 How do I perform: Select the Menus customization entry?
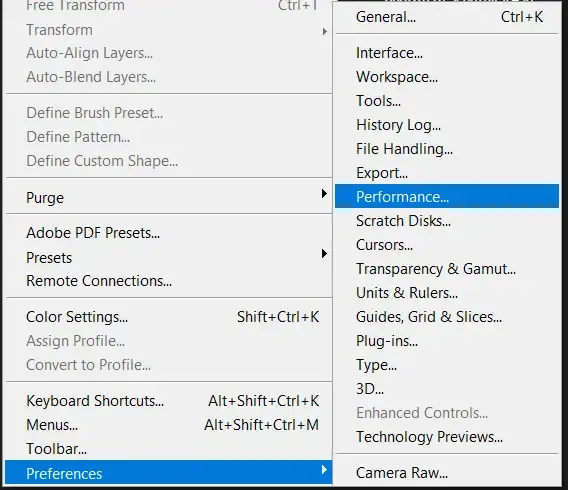pyautogui.click(x=169, y=425)
